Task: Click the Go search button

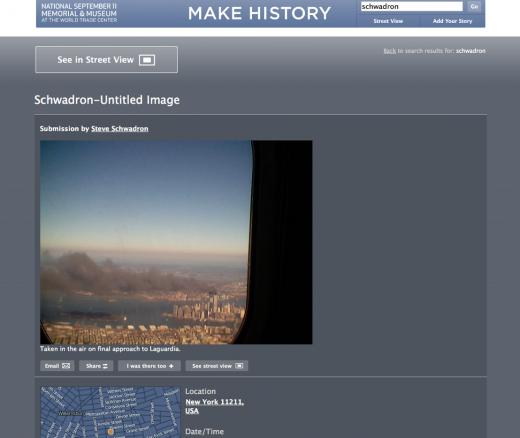Action: [474, 6]
